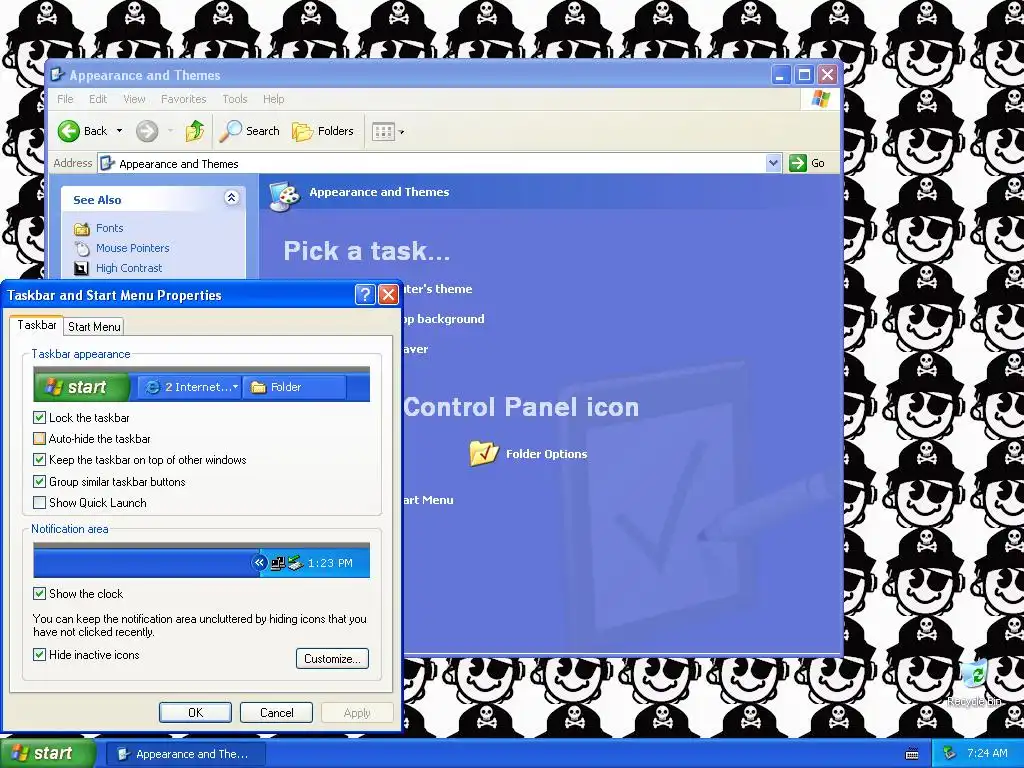Open Folder Options link
Image resolution: width=1024 pixels, height=768 pixels.
pyautogui.click(x=547, y=454)
